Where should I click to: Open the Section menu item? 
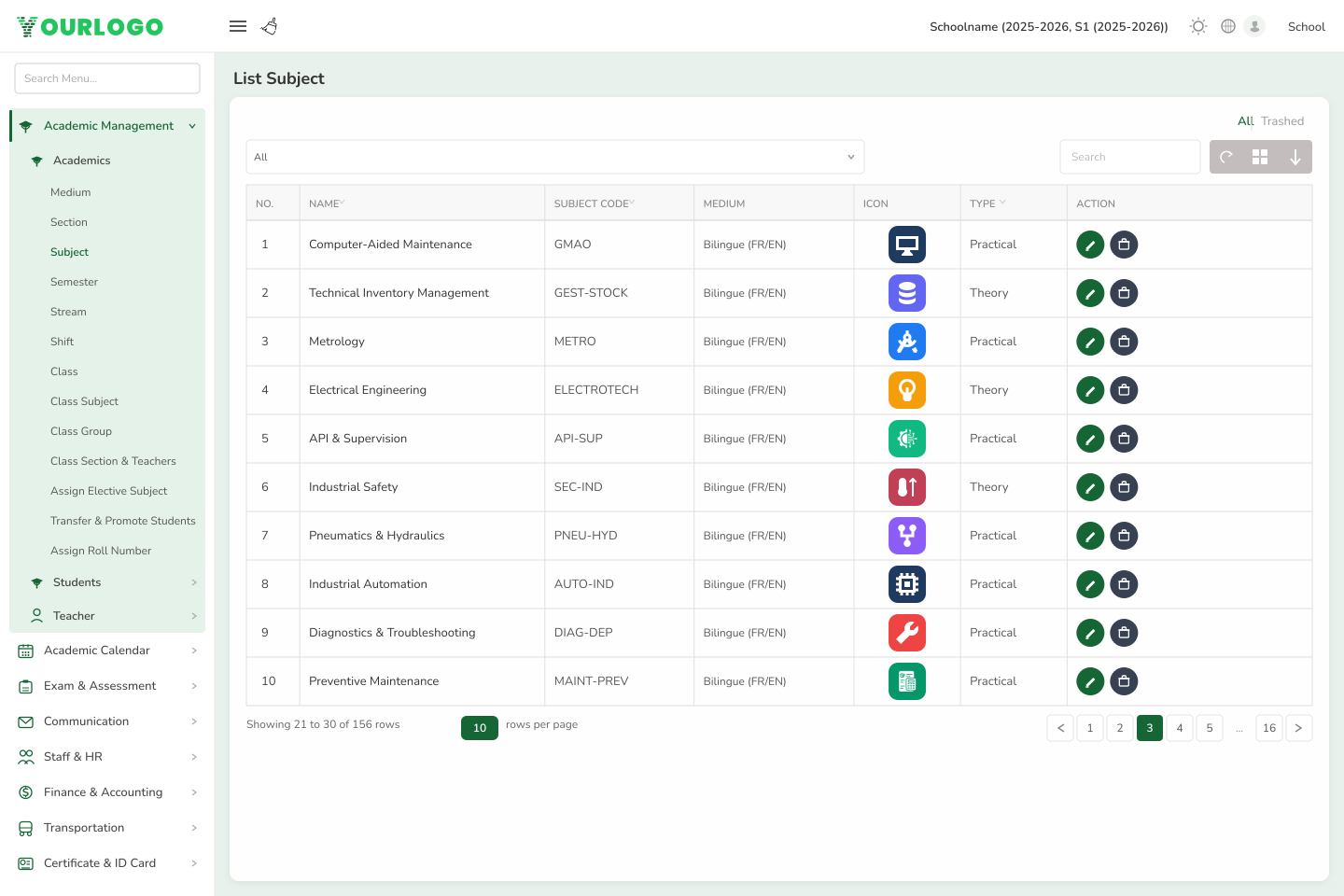tap(69, 222)
